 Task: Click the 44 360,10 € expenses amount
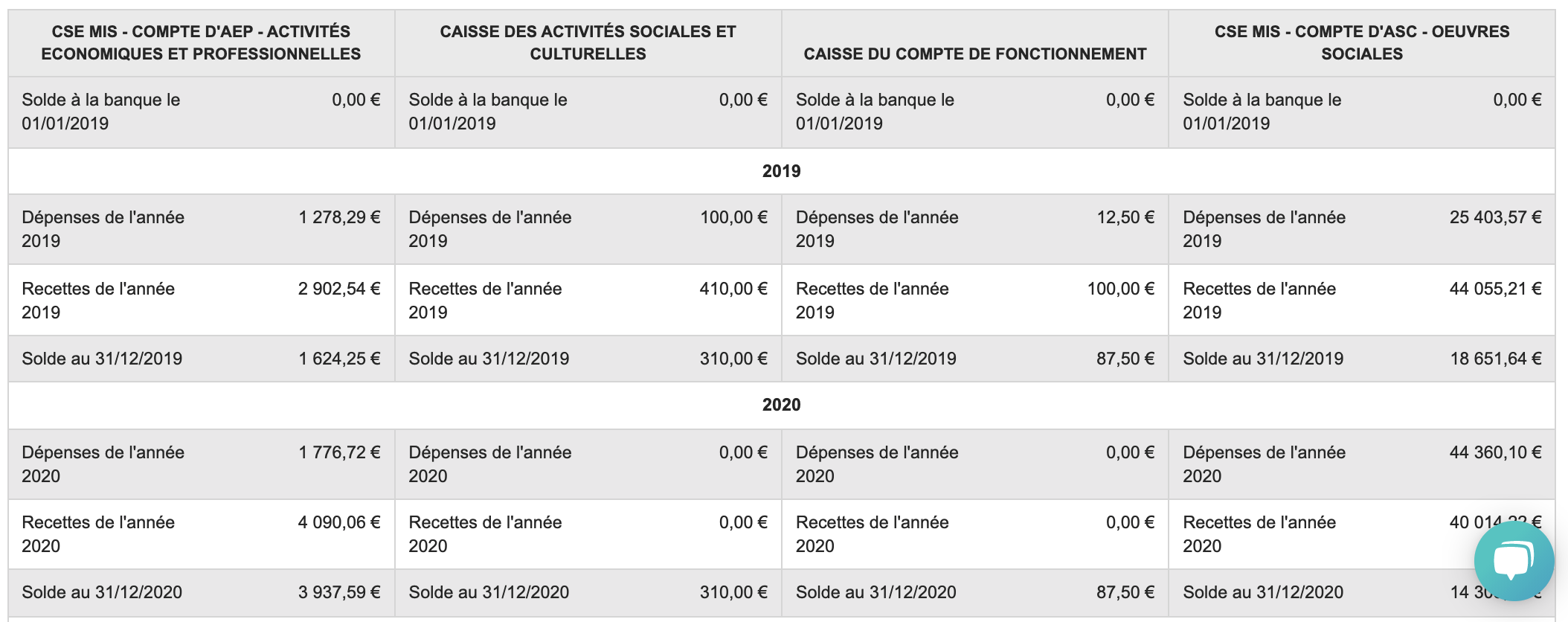[x=1495, y=452]
